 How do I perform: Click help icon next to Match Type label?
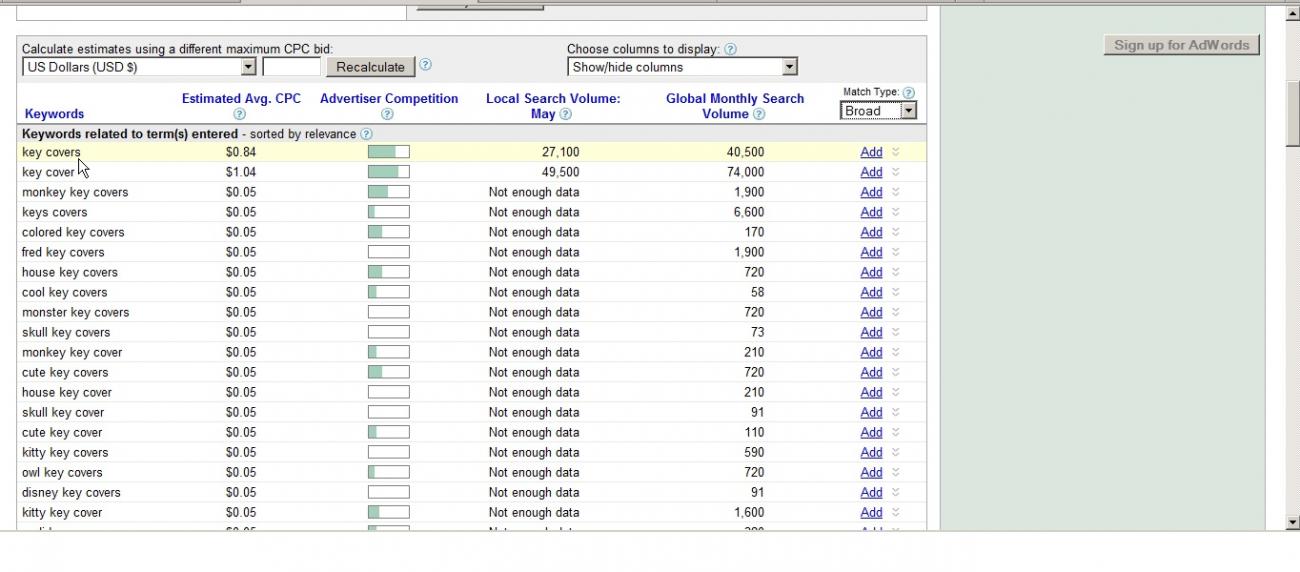coord(908,93)
